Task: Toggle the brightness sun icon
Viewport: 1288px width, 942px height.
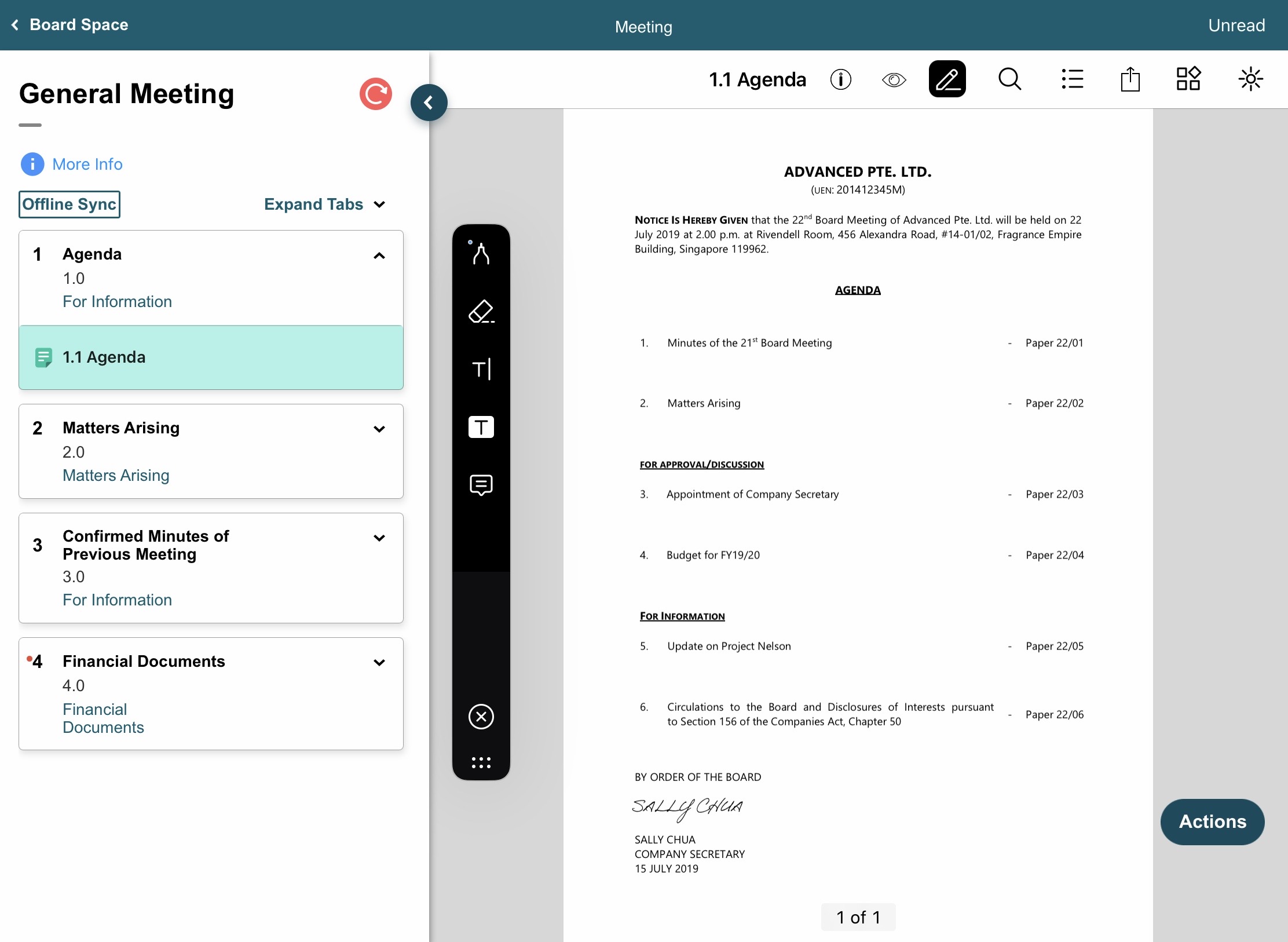Action: pyautogui.click(x=1250, y=79)
